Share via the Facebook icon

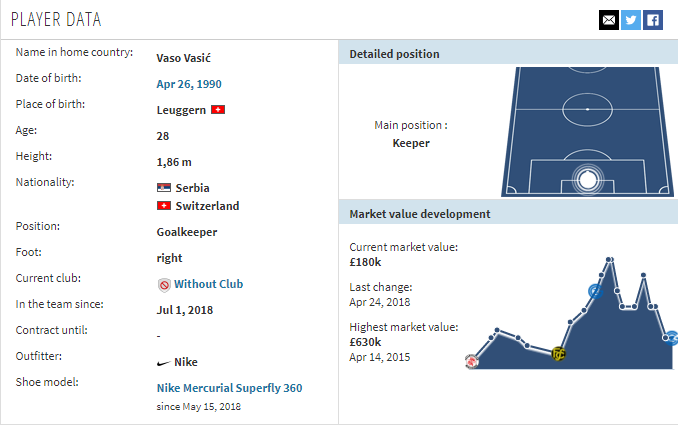(653, 19)
